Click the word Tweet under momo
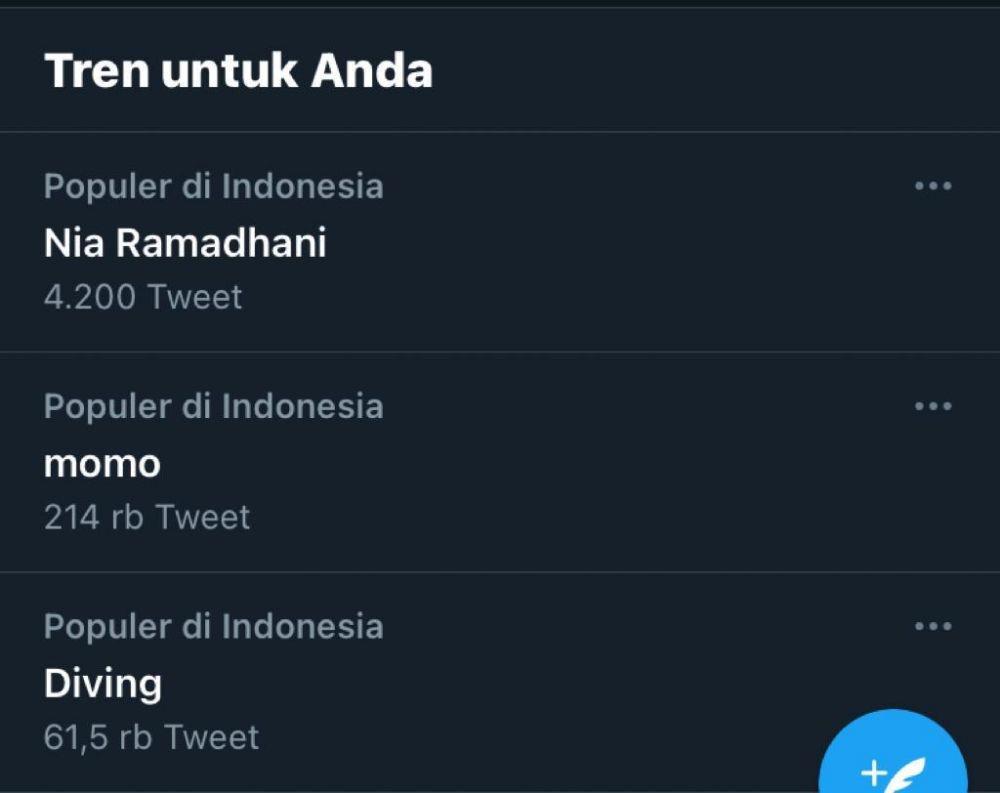The height and width of the screenshot is (793, 1000). (203, 517)
